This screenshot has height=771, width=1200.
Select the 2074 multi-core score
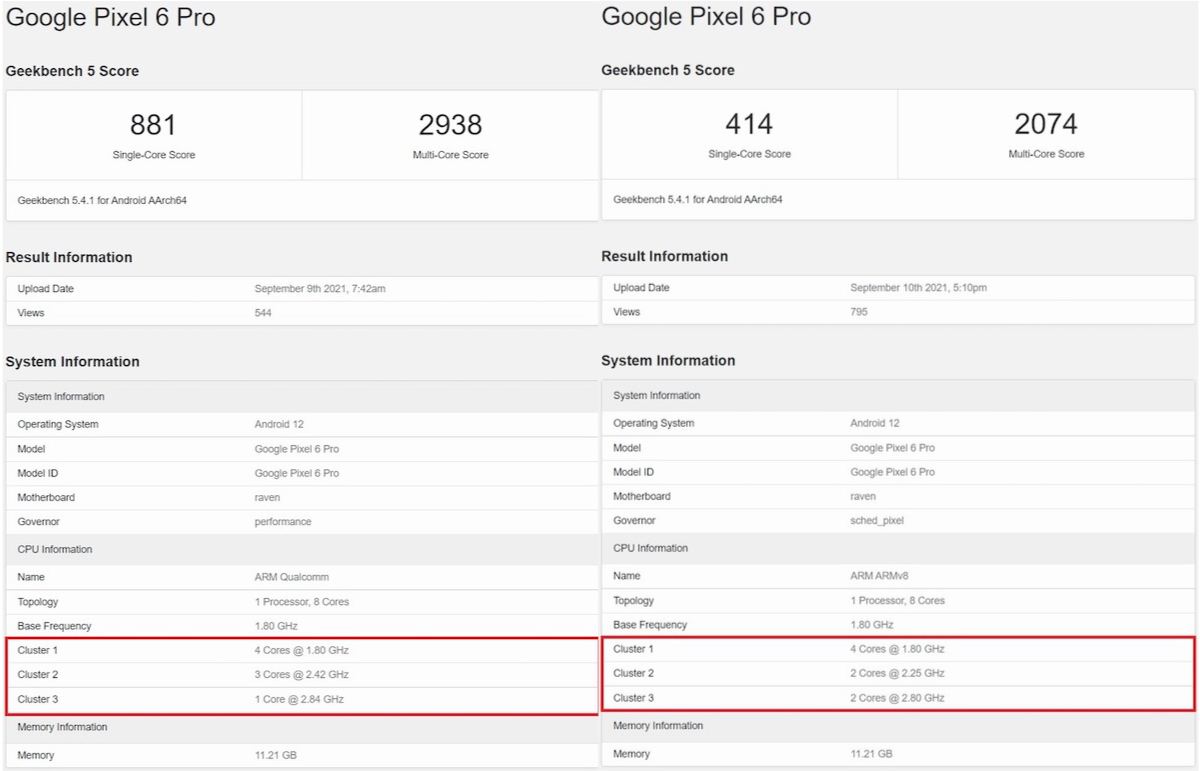coord(1046,124)
